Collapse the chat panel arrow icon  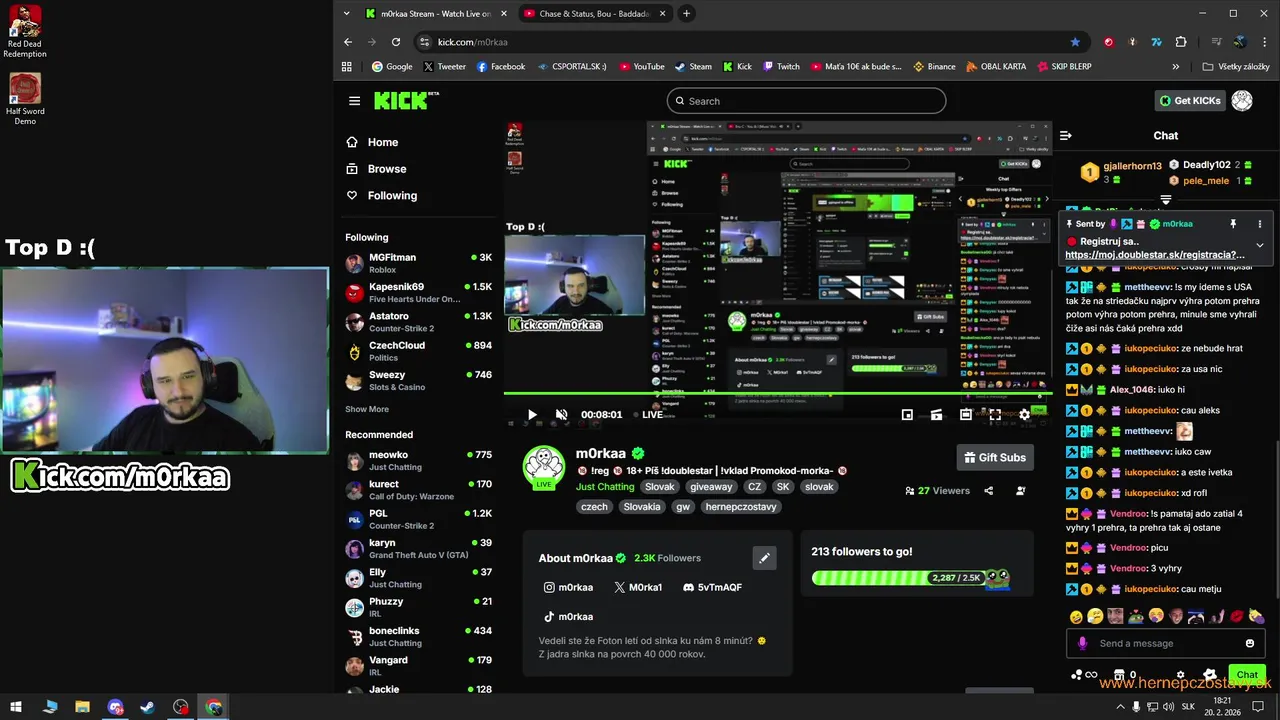point(1066,135)
